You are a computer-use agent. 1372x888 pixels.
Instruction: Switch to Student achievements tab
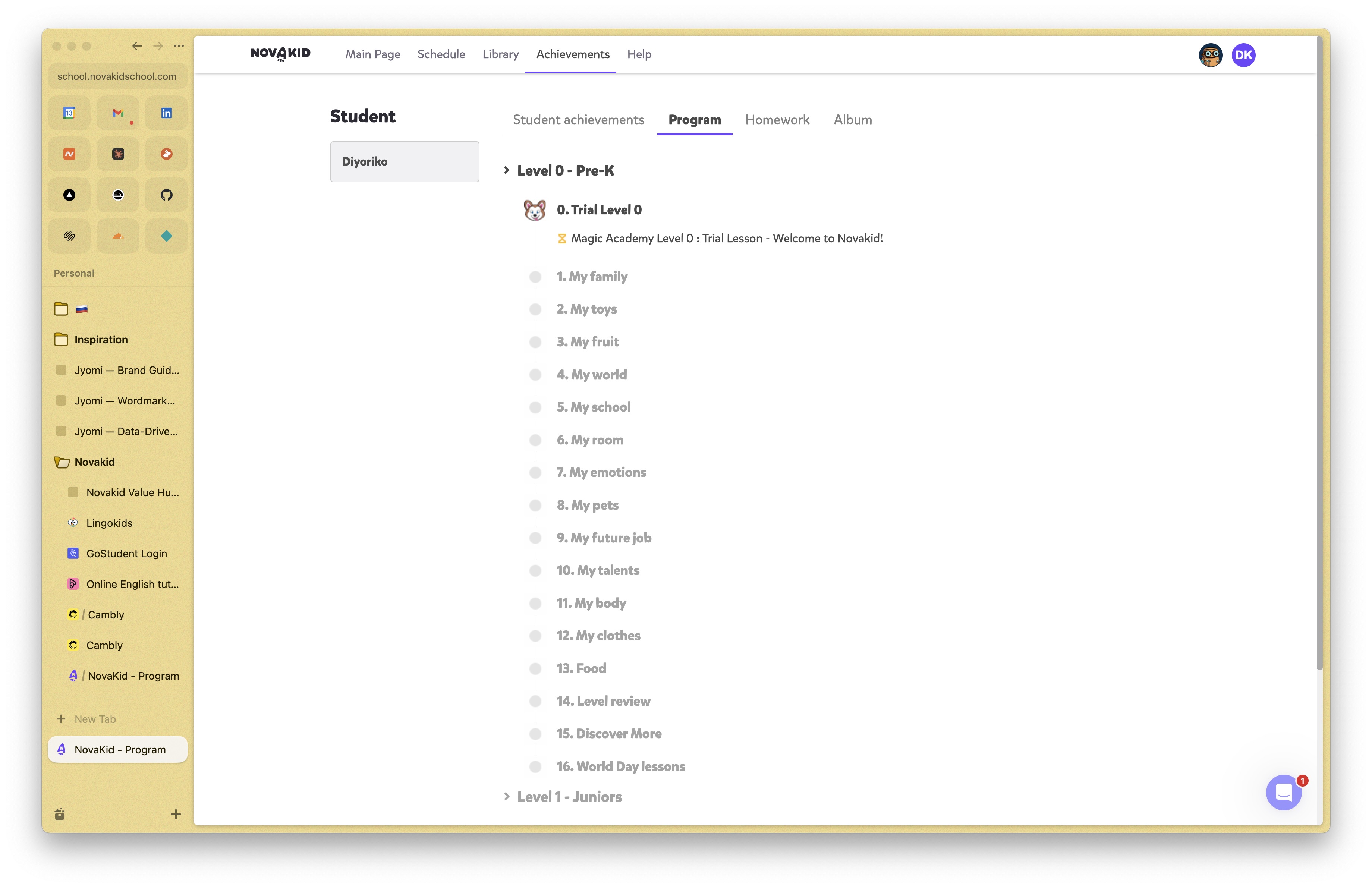point(578,119)
